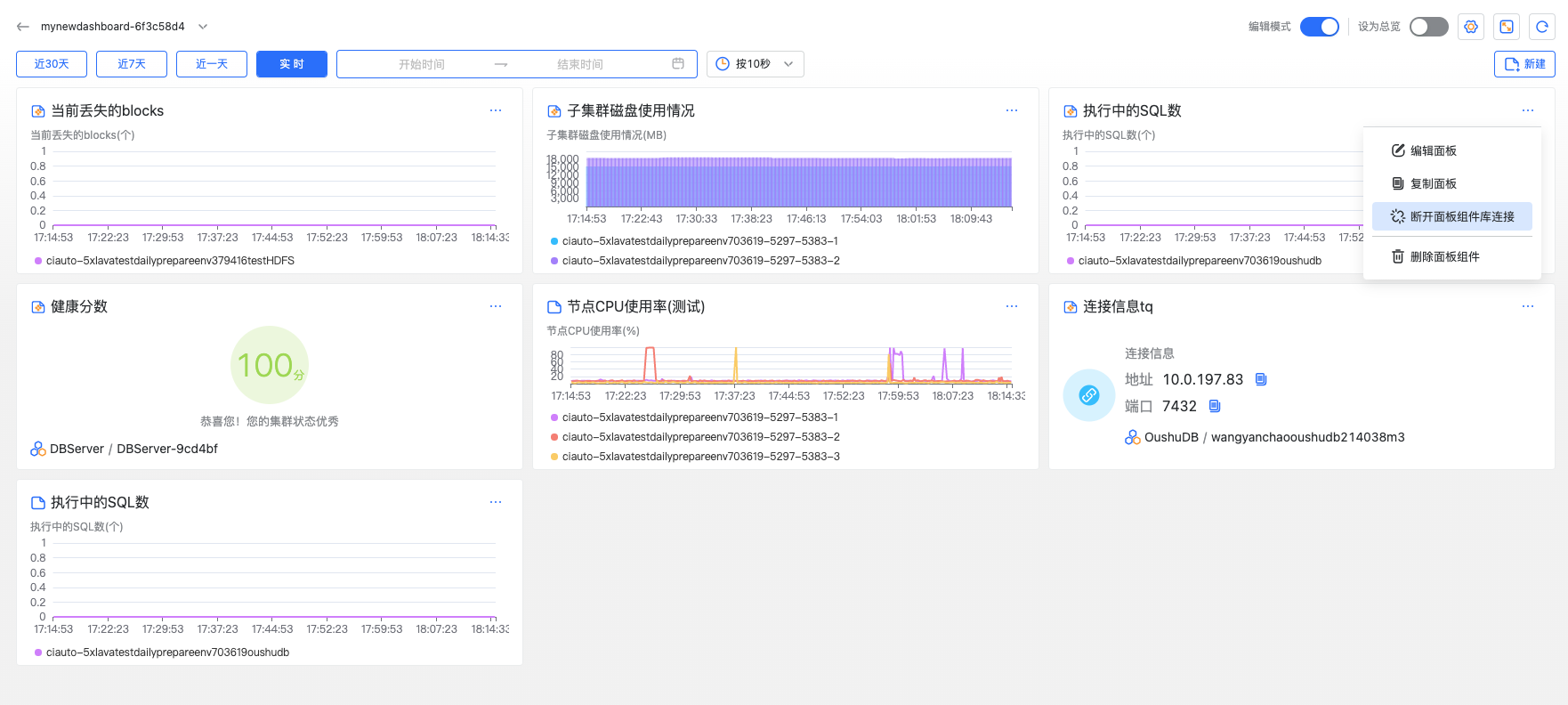Open dashboard settings gear icon
Viewport: 1568px width, 705px height.
[1471, 27]
